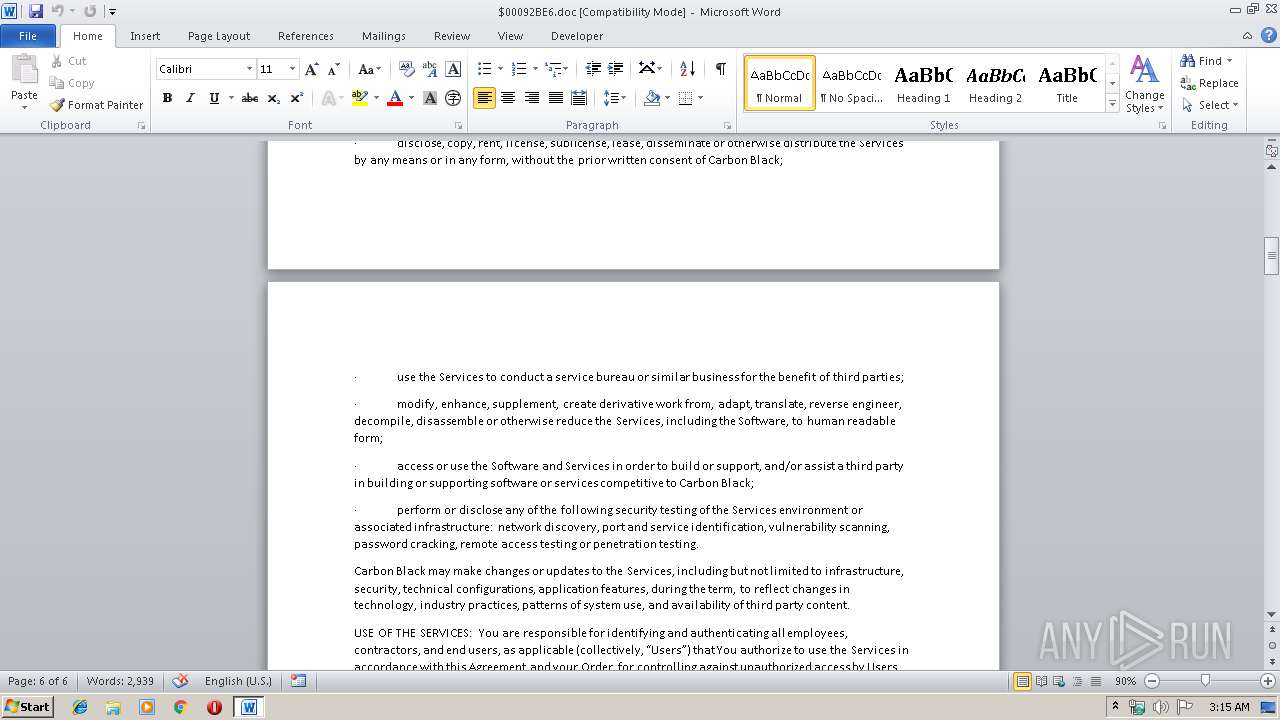
Task: Decrease paragraph indent
Action: pos(593,69)
